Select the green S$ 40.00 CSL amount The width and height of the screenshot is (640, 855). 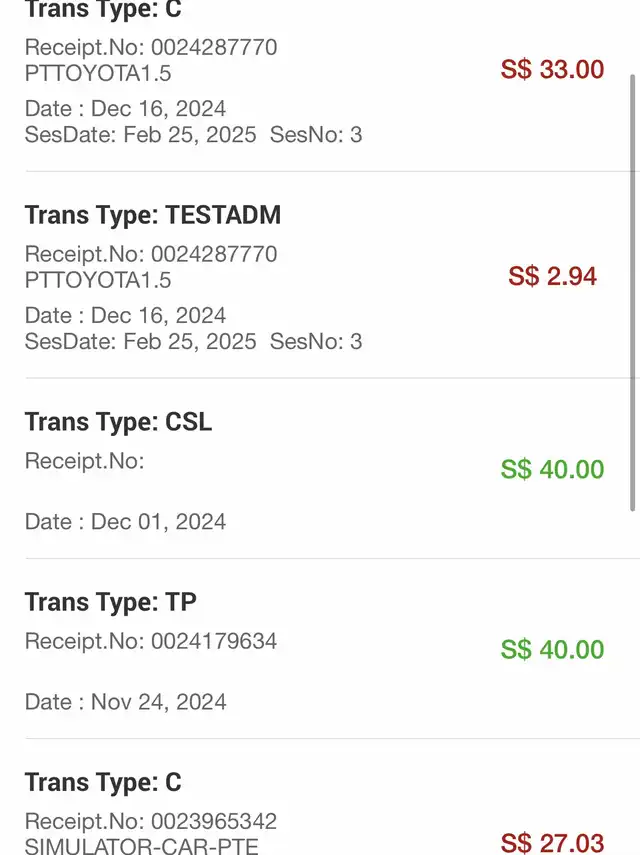click(552, 469)
